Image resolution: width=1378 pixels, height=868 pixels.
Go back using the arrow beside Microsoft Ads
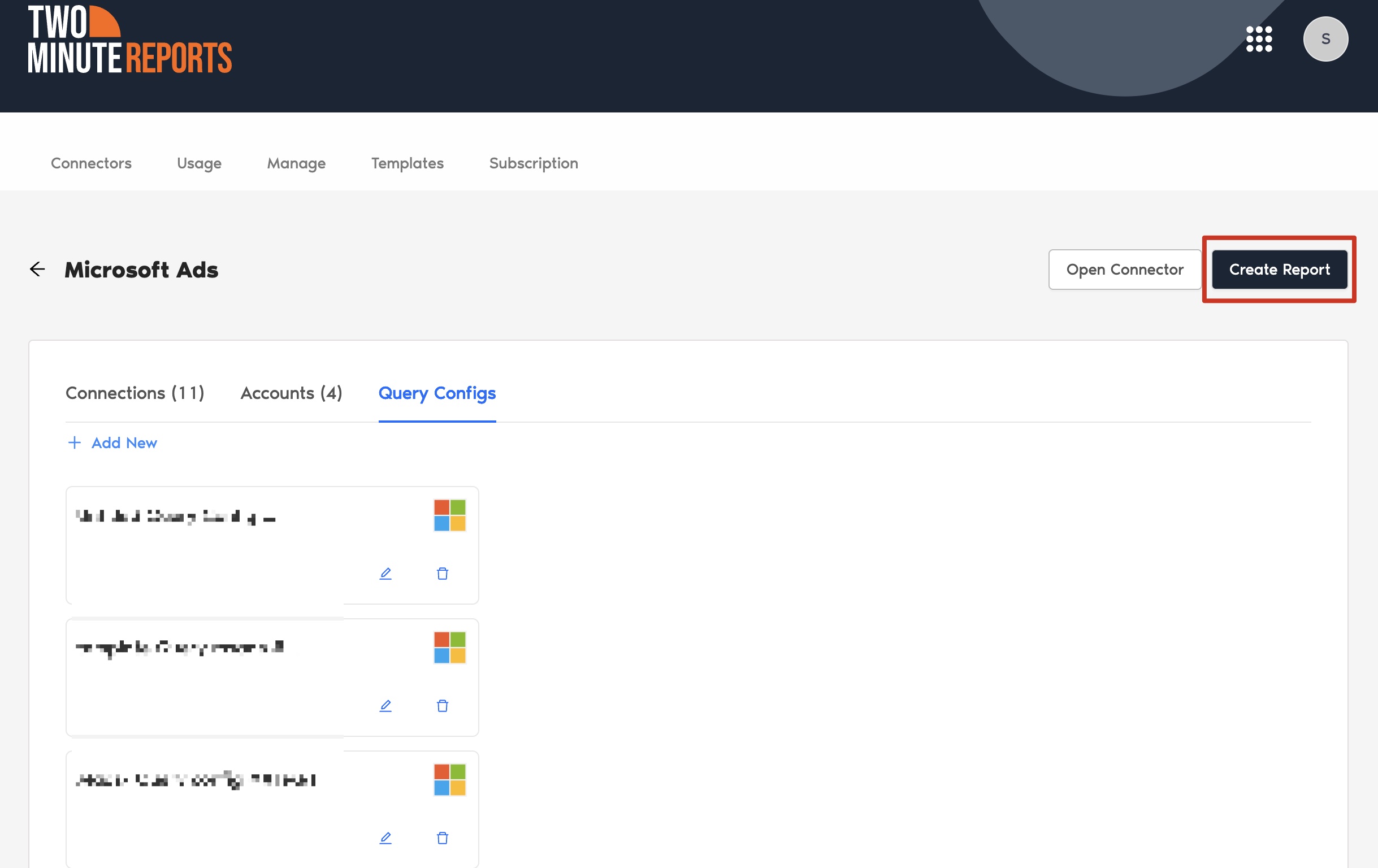(x=37, y=269)
